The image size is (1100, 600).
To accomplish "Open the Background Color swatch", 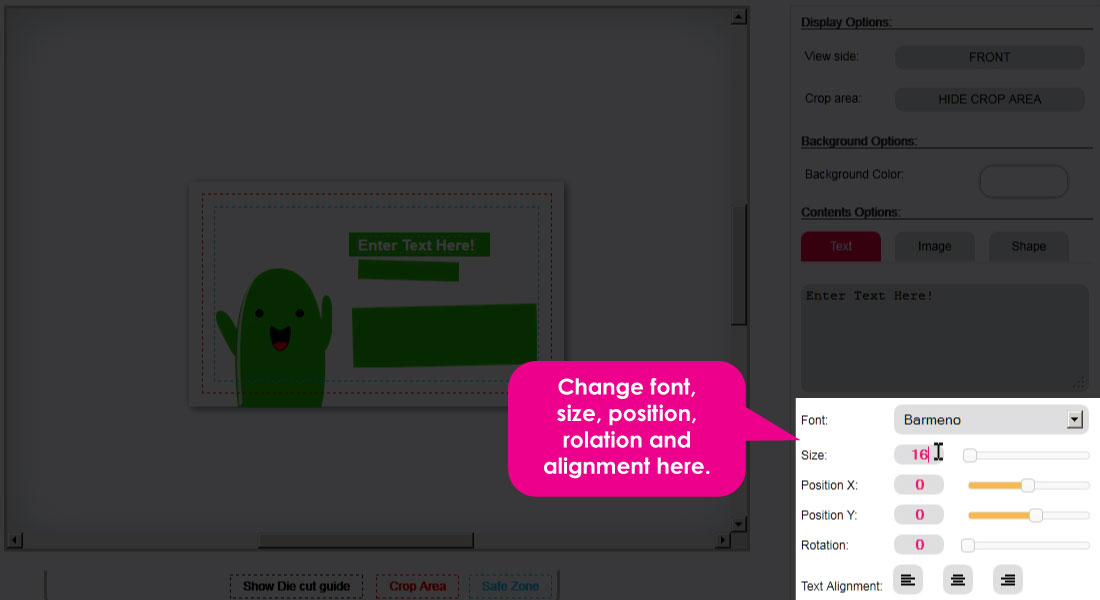I will tap(1024, 182).
